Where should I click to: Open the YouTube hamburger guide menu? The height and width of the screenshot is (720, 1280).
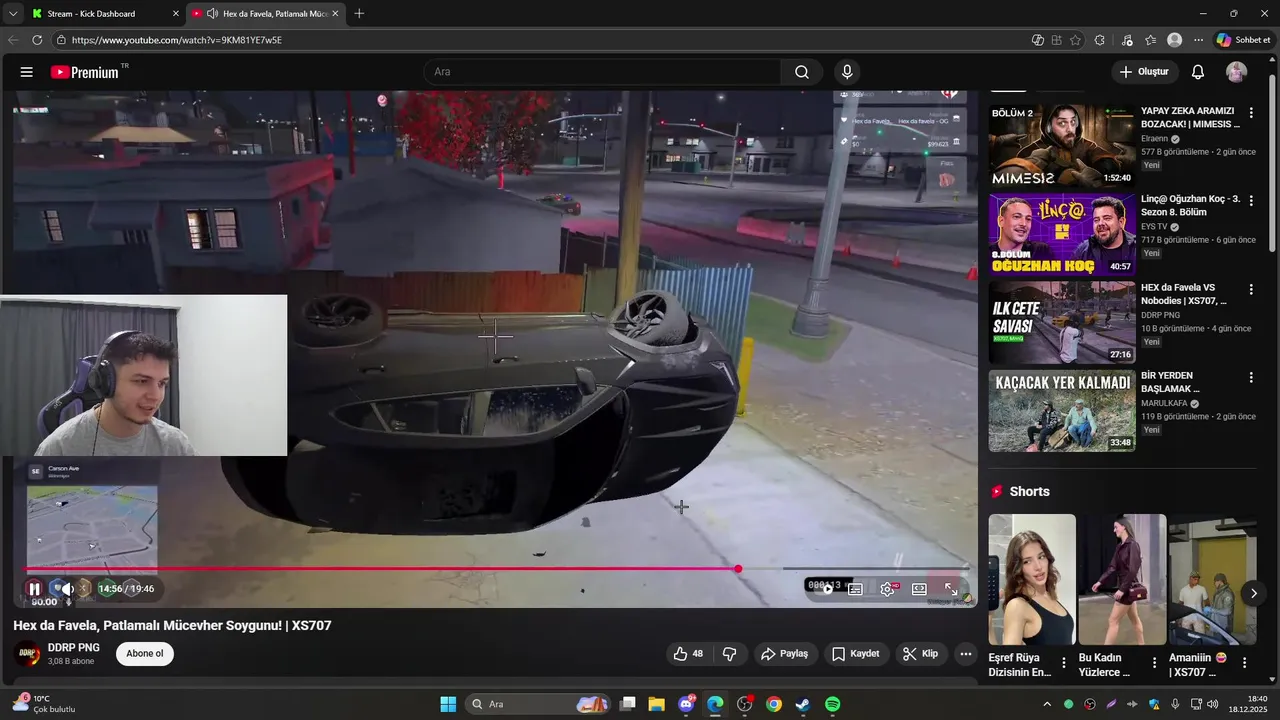pos(27,72)
